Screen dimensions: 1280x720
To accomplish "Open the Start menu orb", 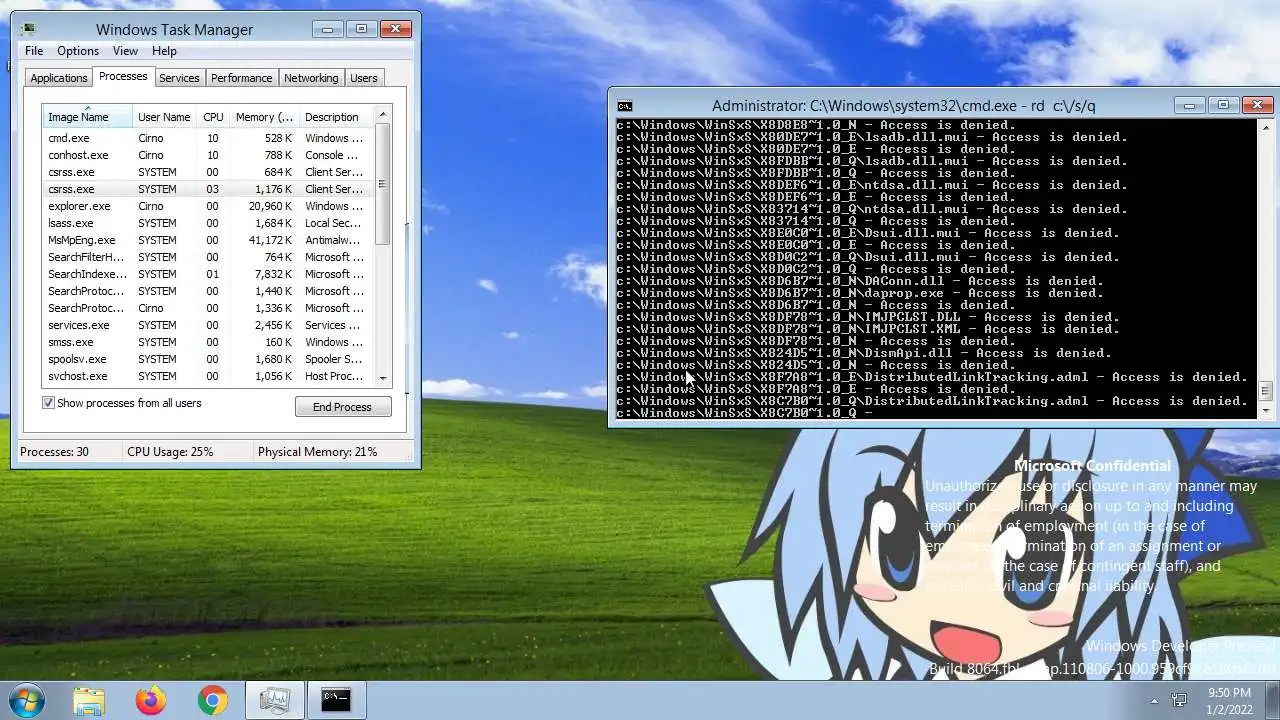I will 25,700.
